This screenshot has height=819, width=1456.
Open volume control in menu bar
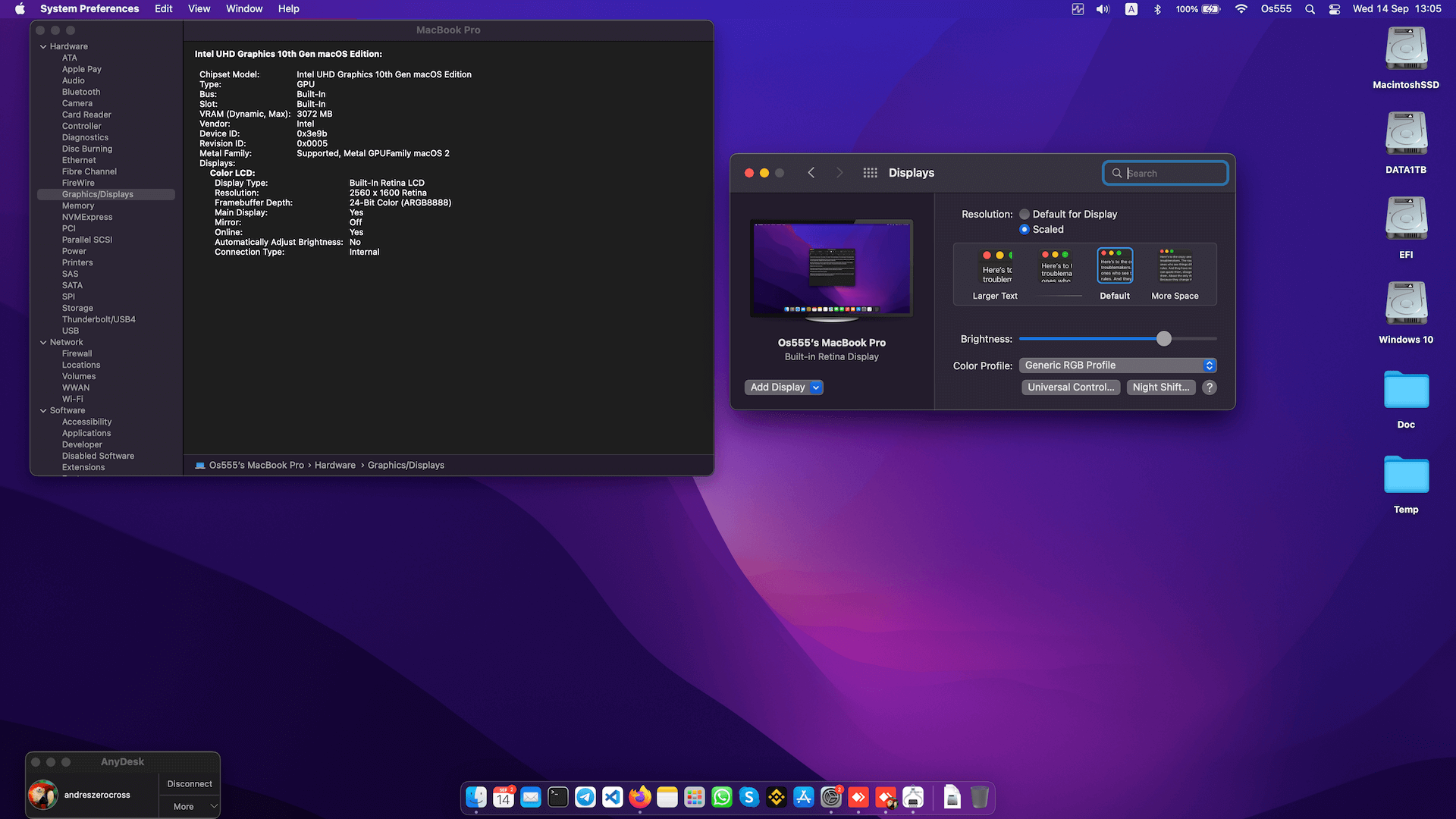[1103, 9]
